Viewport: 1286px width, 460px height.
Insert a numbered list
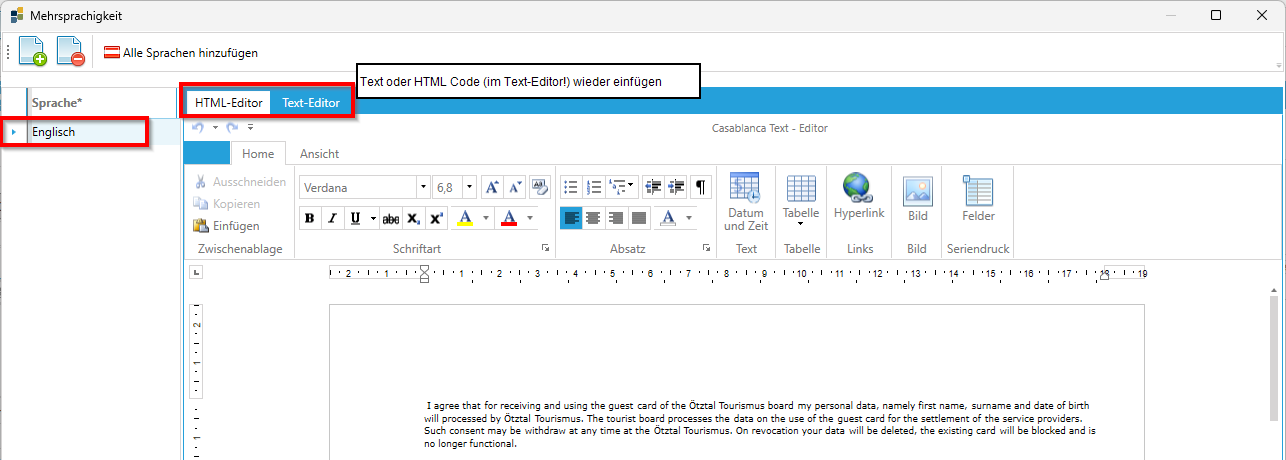594,187
